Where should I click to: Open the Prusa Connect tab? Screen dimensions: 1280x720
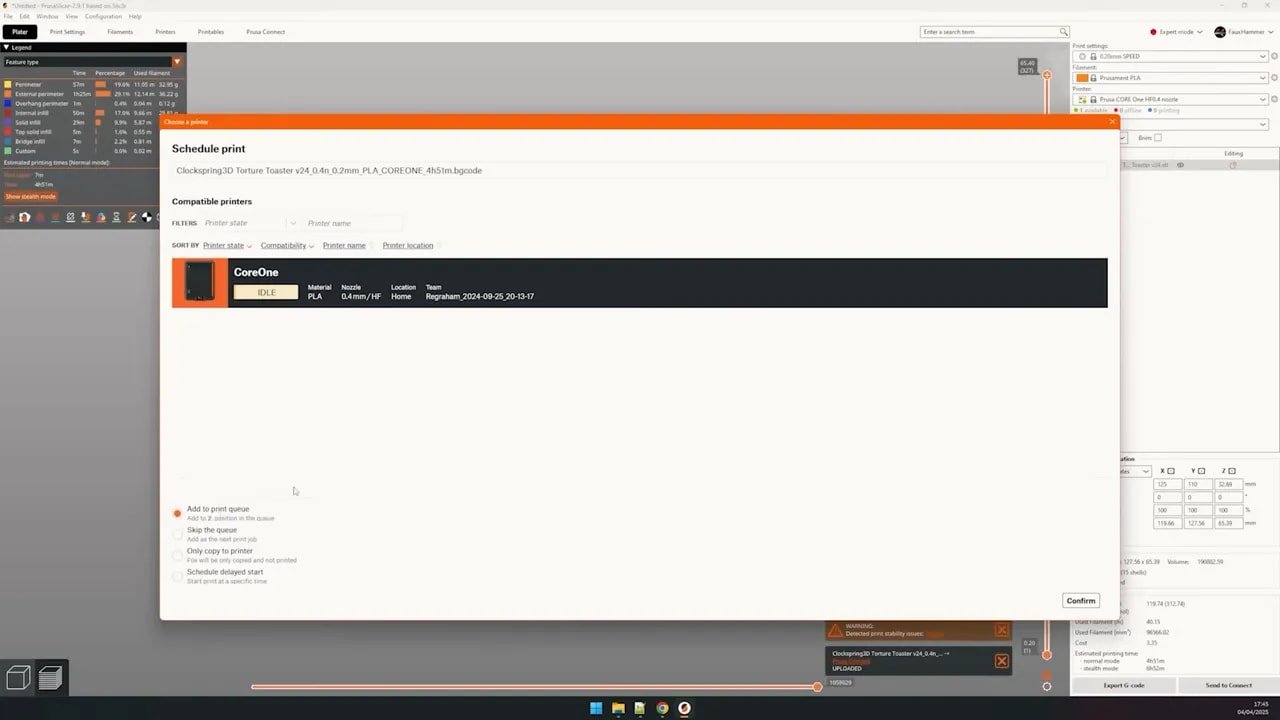point(266,32)
